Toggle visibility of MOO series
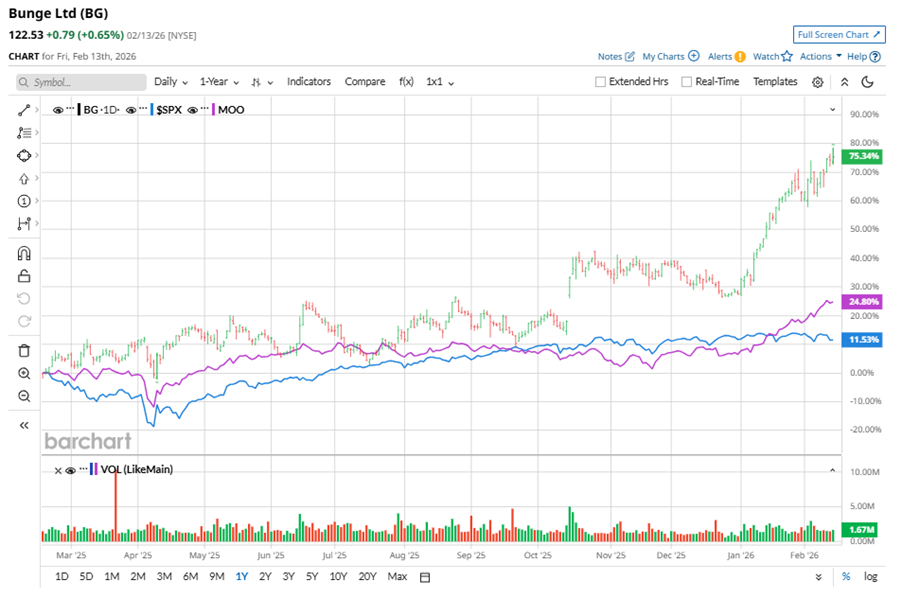902x599 pixels. [193, 110]
